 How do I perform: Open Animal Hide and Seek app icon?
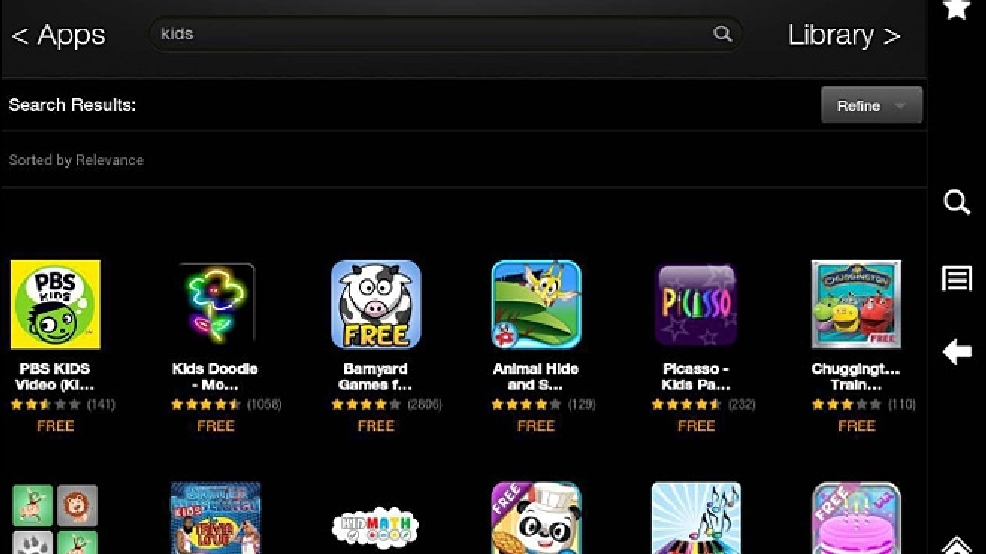[x=536, y=304]
